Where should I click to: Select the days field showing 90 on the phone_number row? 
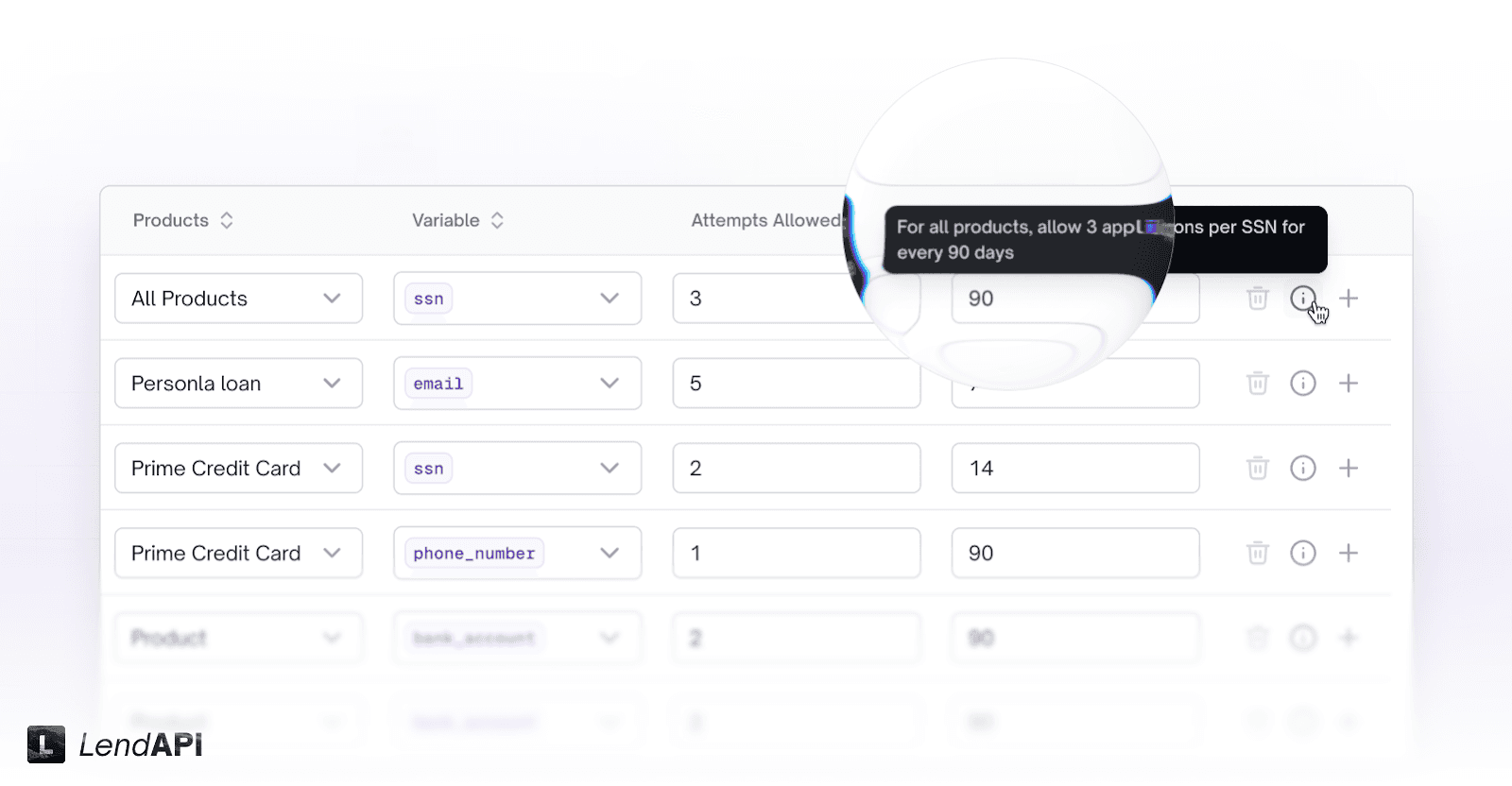(x=1074, y=553)
